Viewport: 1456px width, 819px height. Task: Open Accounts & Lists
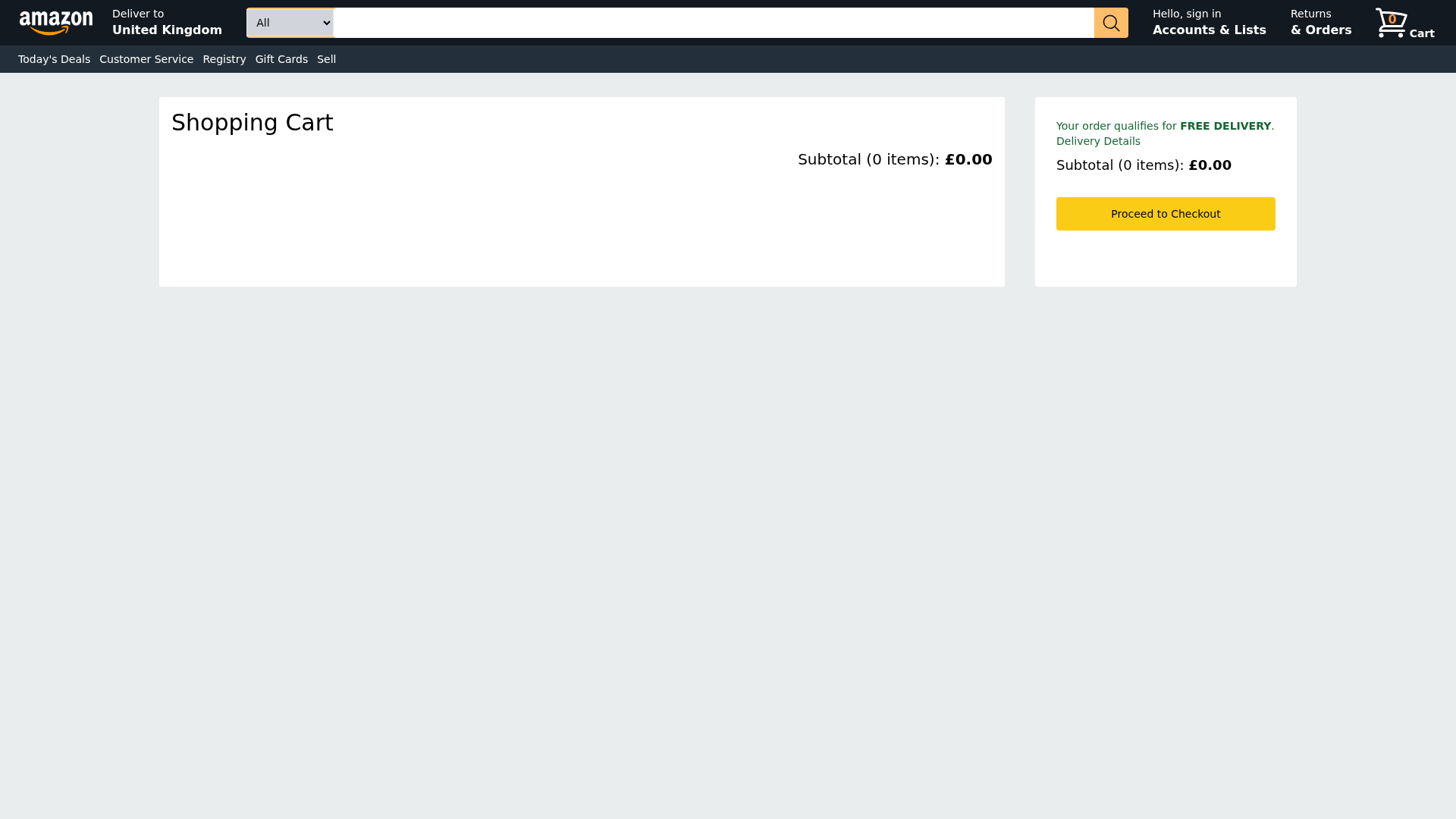coord(1209,23)
